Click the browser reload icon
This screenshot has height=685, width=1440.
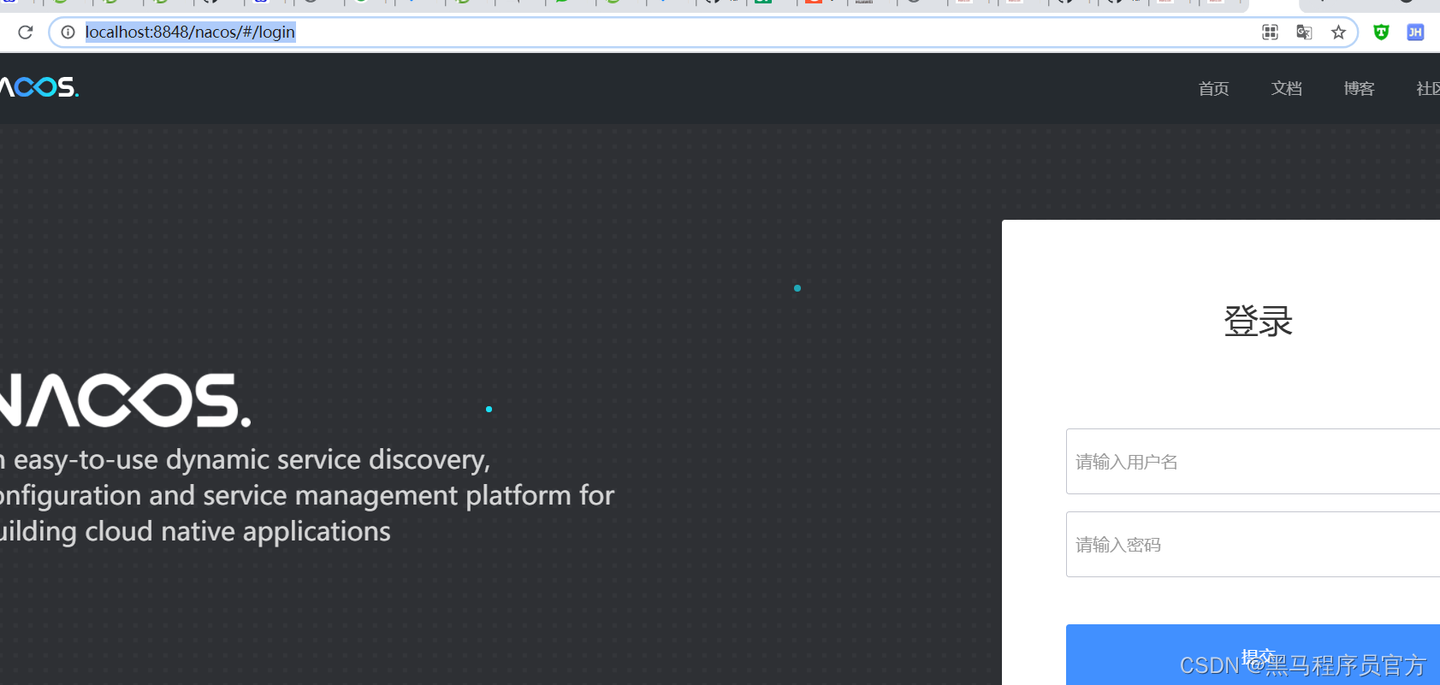[25, 32]
